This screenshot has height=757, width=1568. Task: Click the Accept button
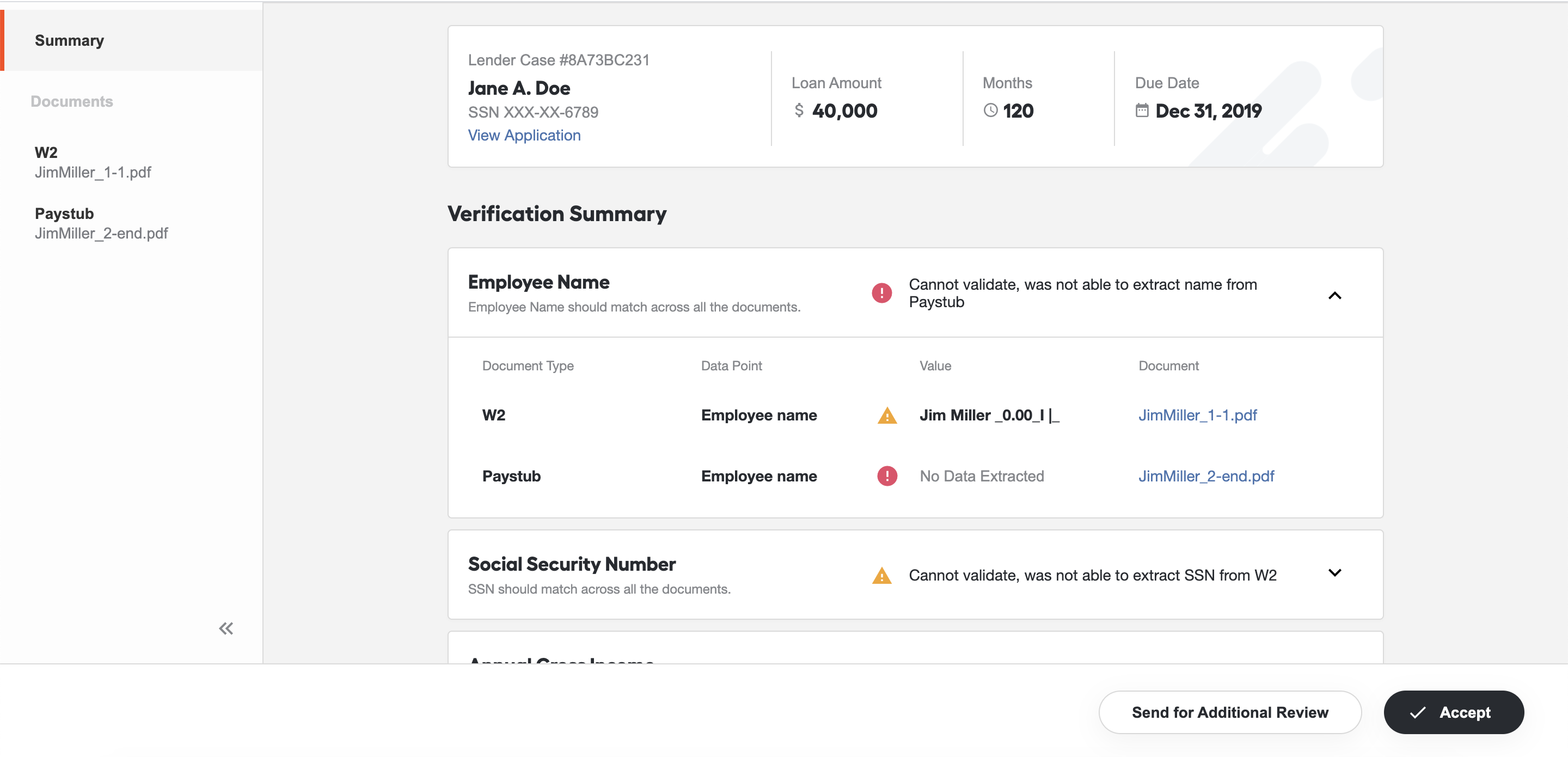1454,712
